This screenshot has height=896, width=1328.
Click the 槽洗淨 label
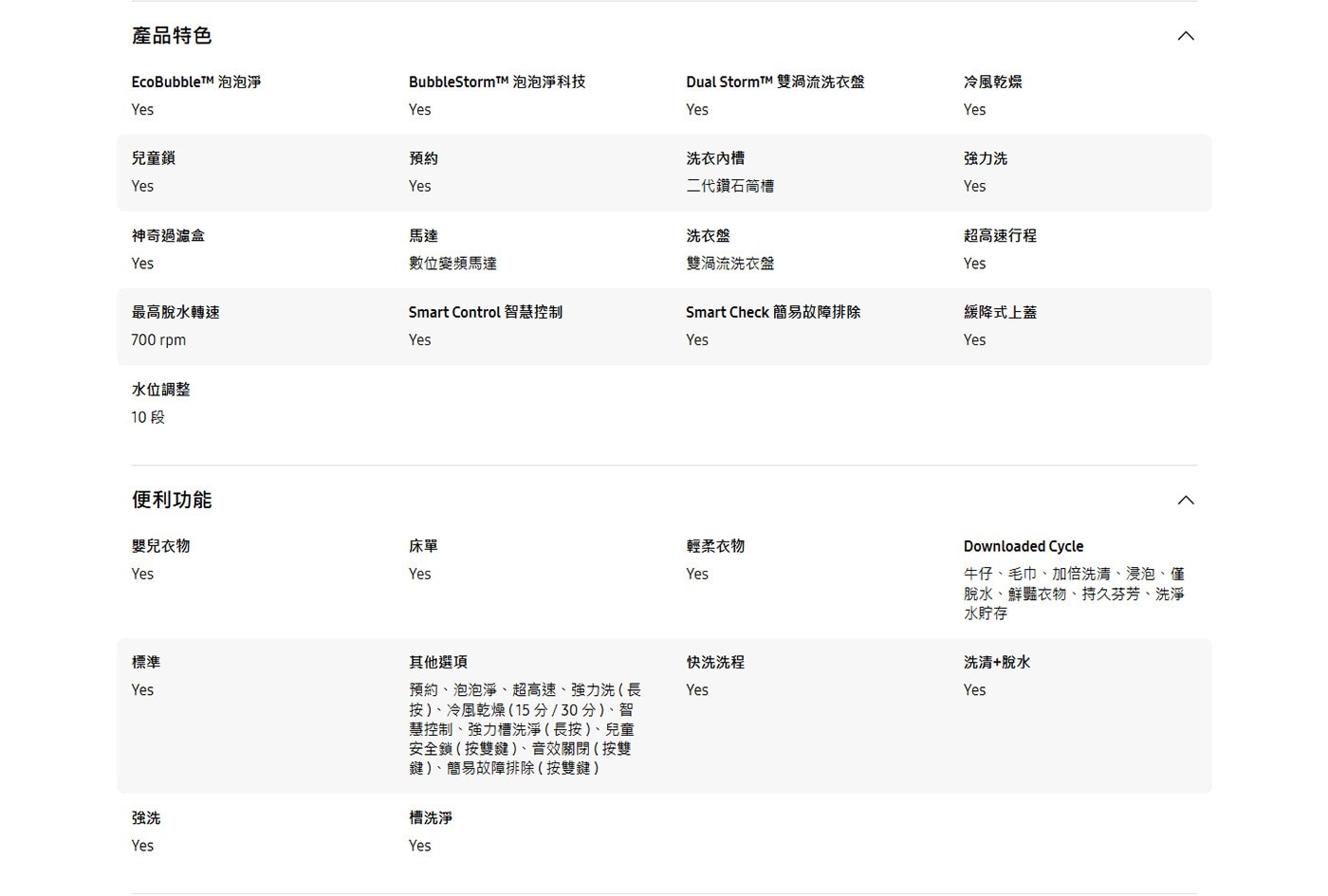(431, 818)
